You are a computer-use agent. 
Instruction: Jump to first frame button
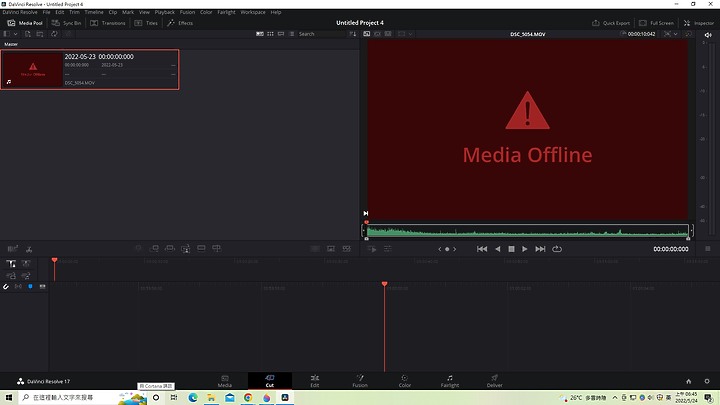click(482, 249)
